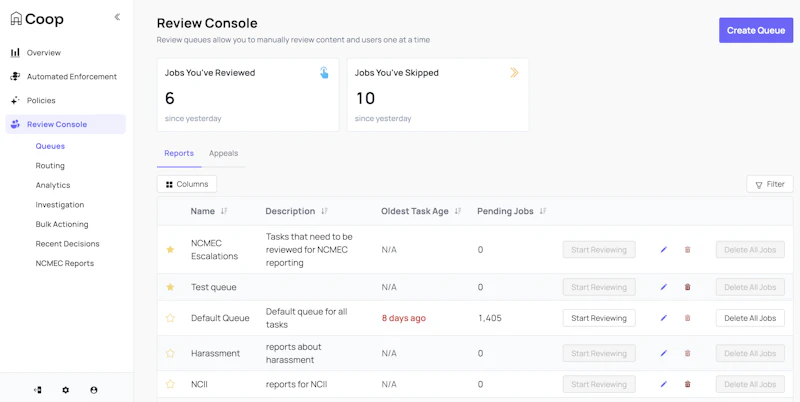This screenshot has width=800, height=402.
Task: Open Bulk Actioning in the sidebar
Action: (62, 224)
